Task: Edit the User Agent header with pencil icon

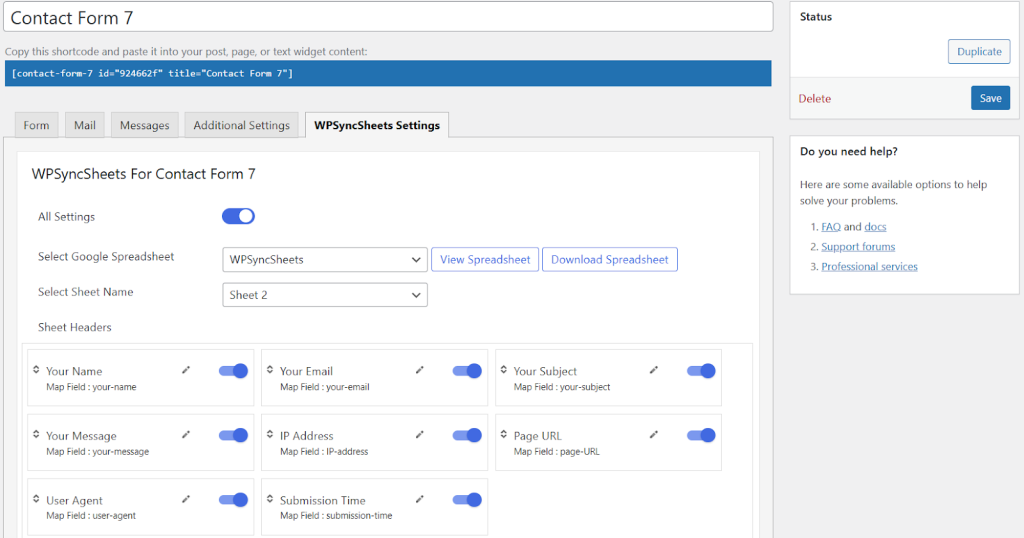Action: pos(186,499)
